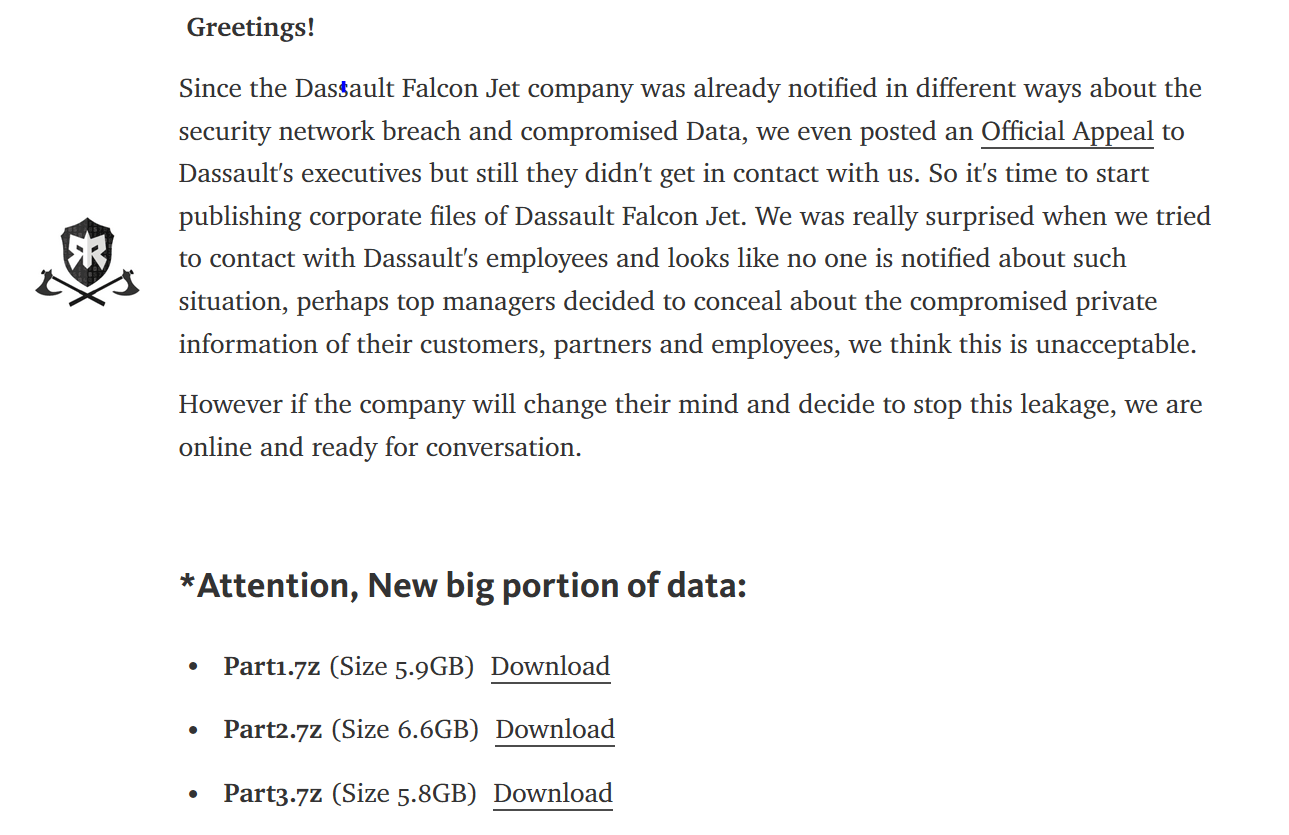Click the bold Part3.7z file name
The image size is (1289, 835).
(273, 794)
